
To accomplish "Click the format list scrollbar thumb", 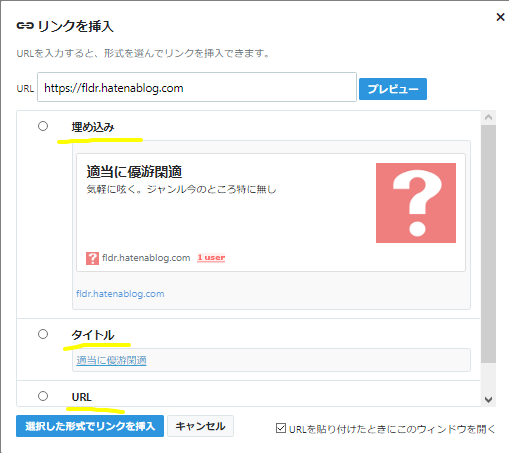I will [x=488, y=244].
